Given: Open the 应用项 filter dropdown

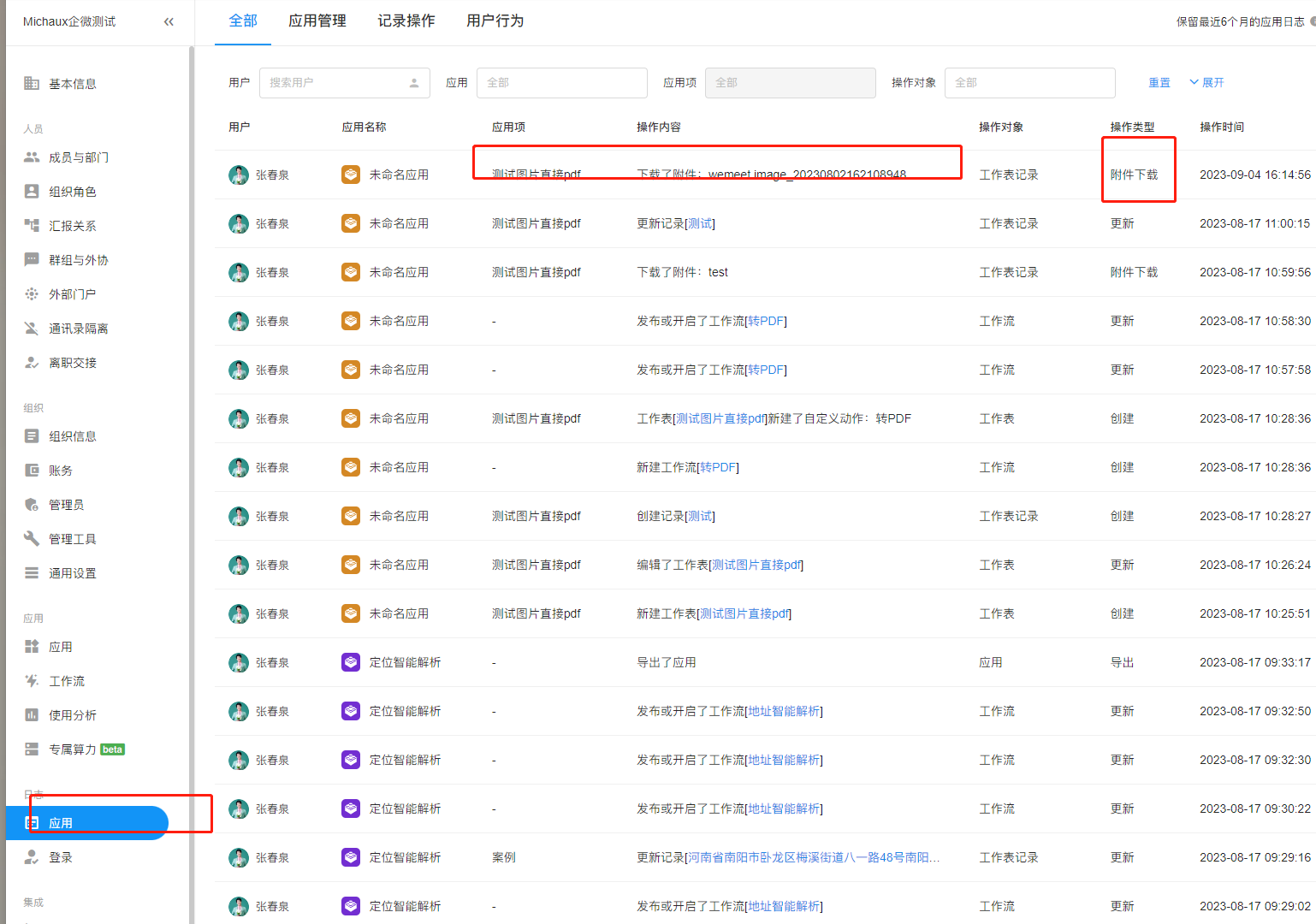Looking at the screenshot, I should point(790,83).
